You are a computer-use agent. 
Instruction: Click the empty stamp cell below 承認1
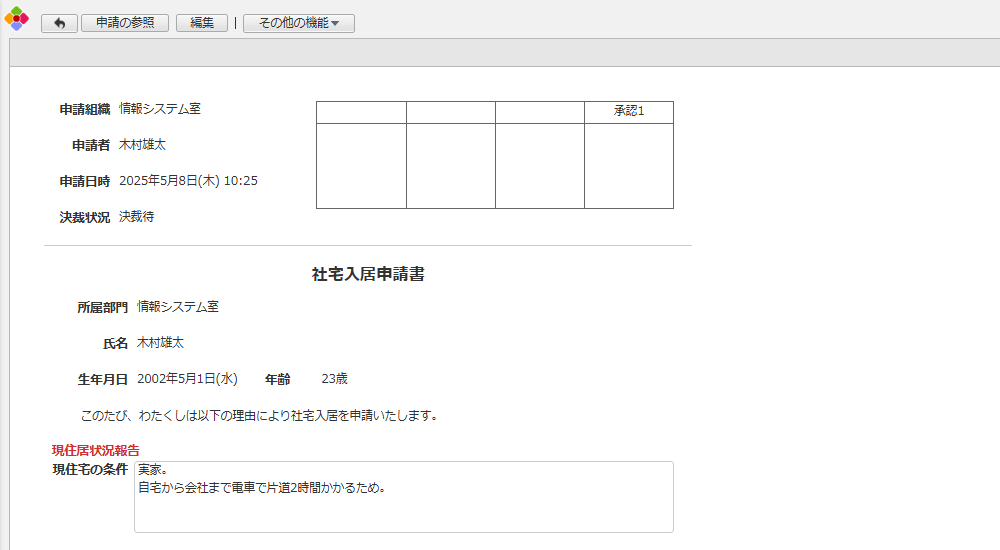(x=629, y=166)
